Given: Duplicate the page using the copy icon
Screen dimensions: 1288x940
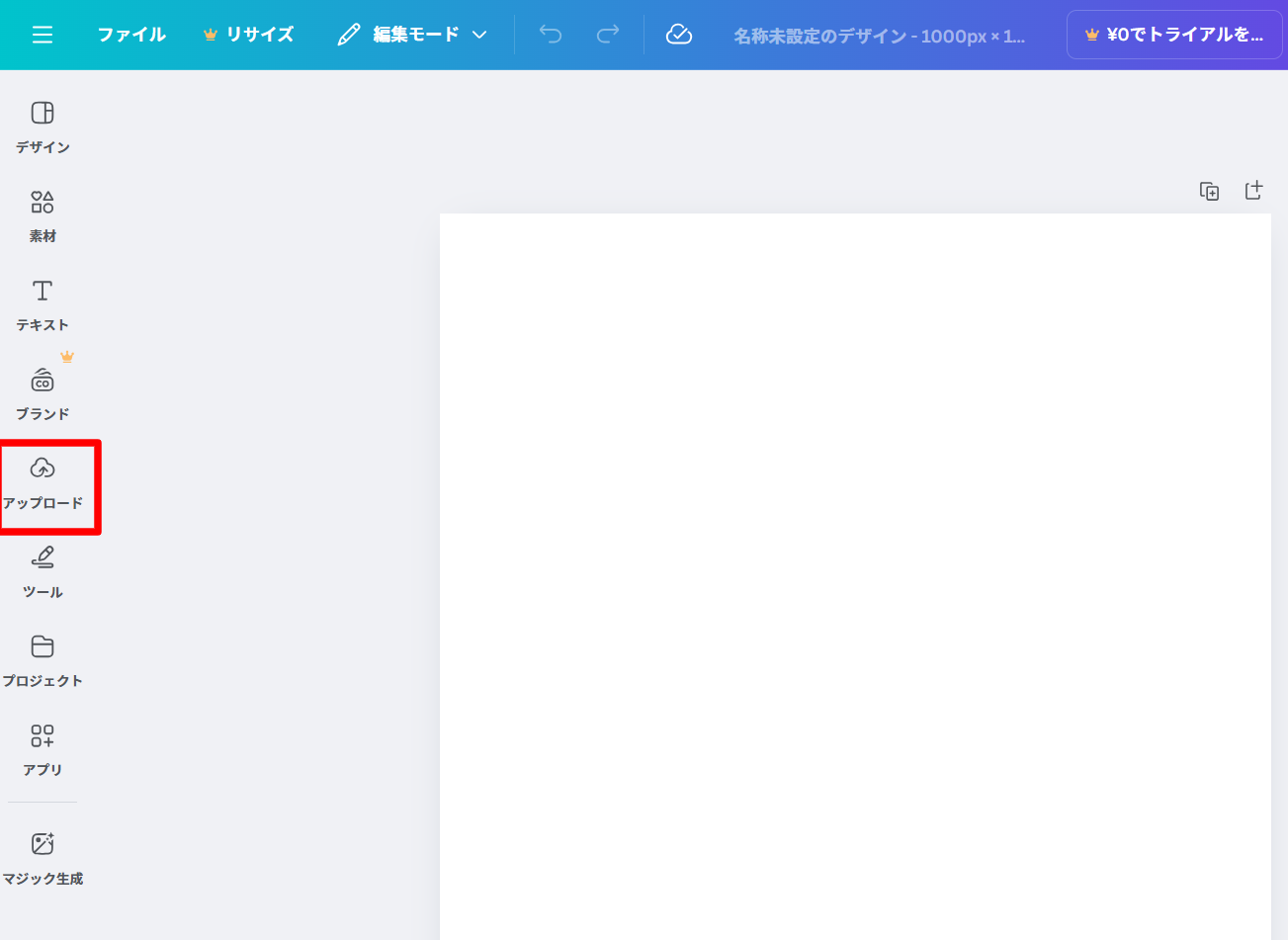Looking at the screenshot, I should [x=1209, y=191].
